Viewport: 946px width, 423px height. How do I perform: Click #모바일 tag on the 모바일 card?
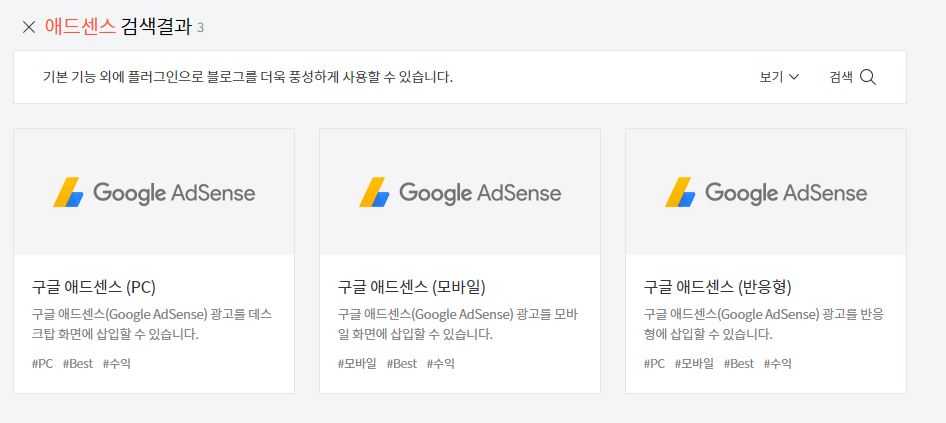[x=357, y=364]
